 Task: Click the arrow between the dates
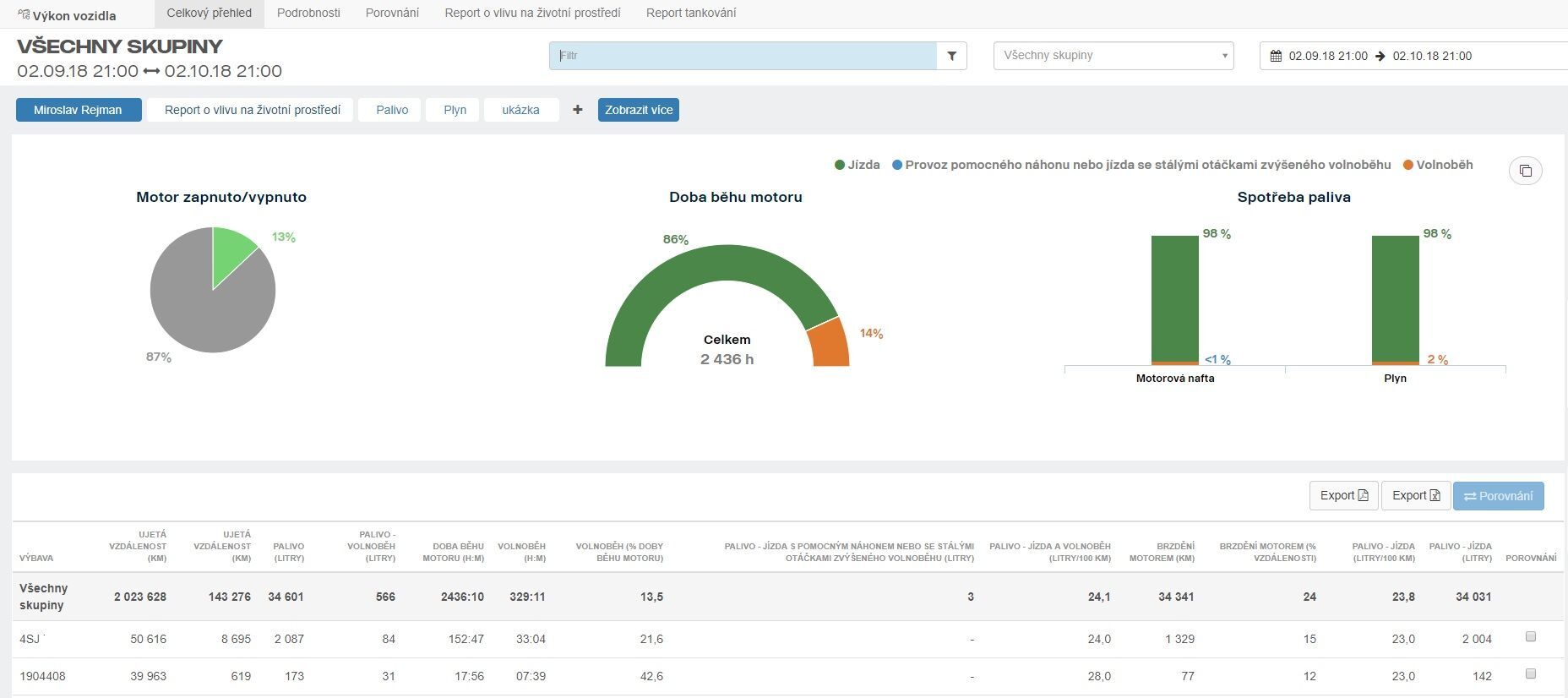click(1380, 56)
